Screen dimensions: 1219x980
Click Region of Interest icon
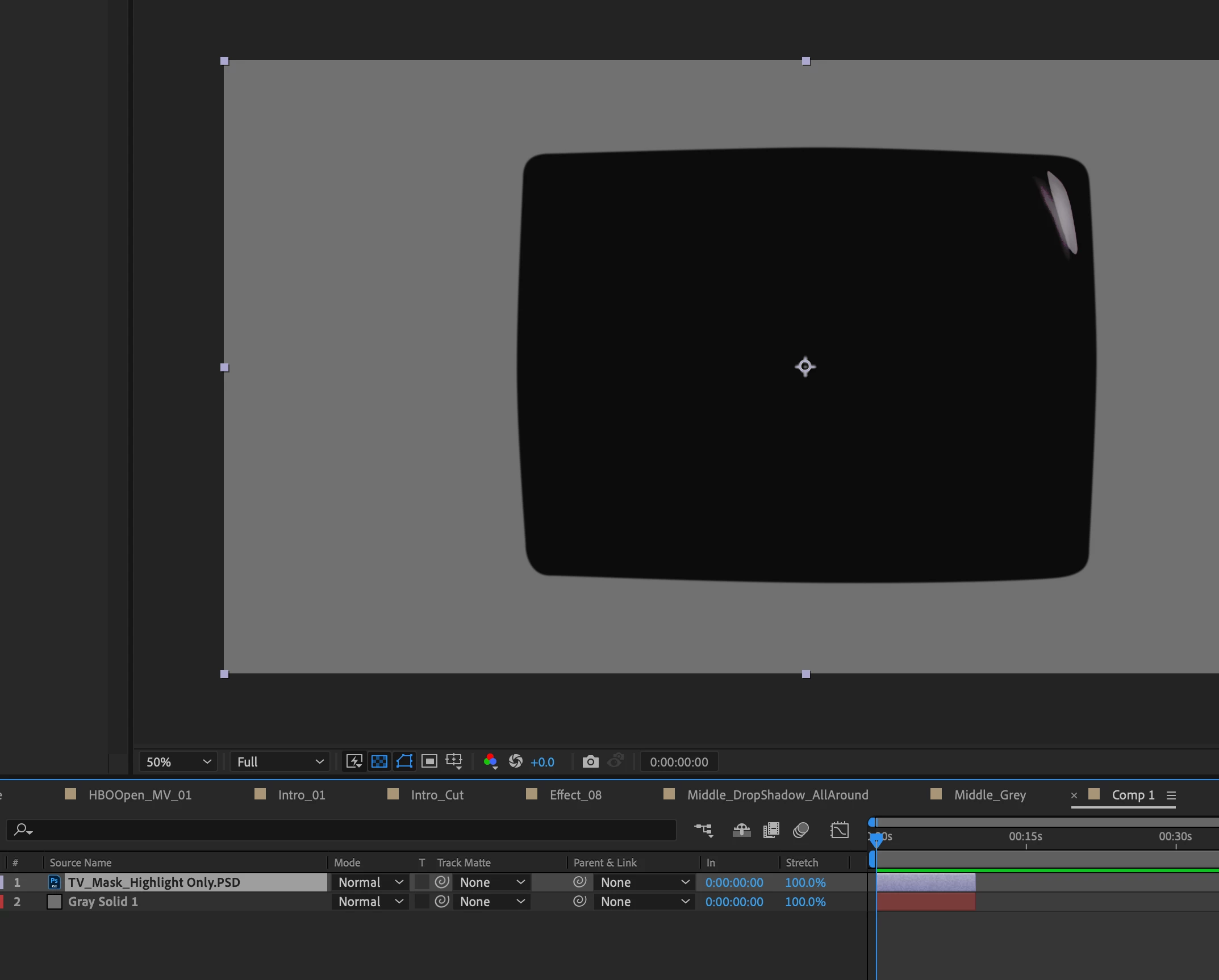[429, 761]
